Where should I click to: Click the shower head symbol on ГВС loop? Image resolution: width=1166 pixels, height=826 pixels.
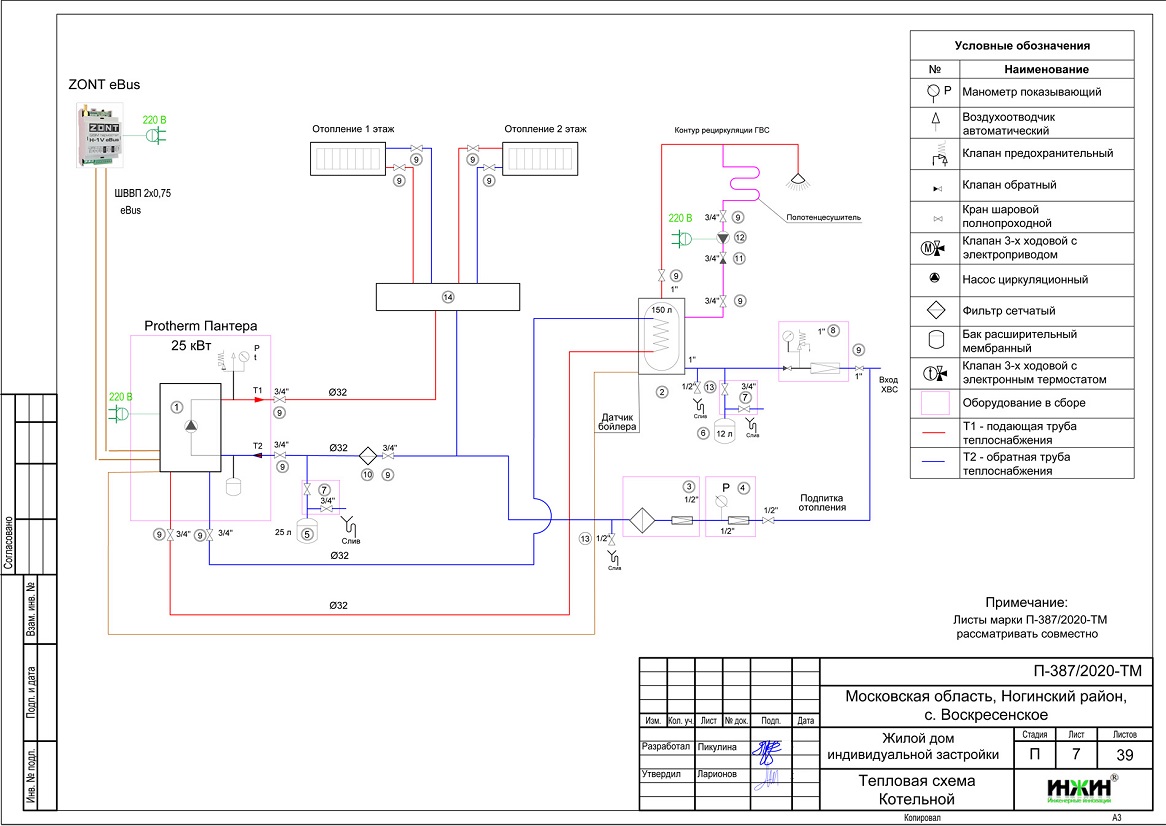[797, 180]
